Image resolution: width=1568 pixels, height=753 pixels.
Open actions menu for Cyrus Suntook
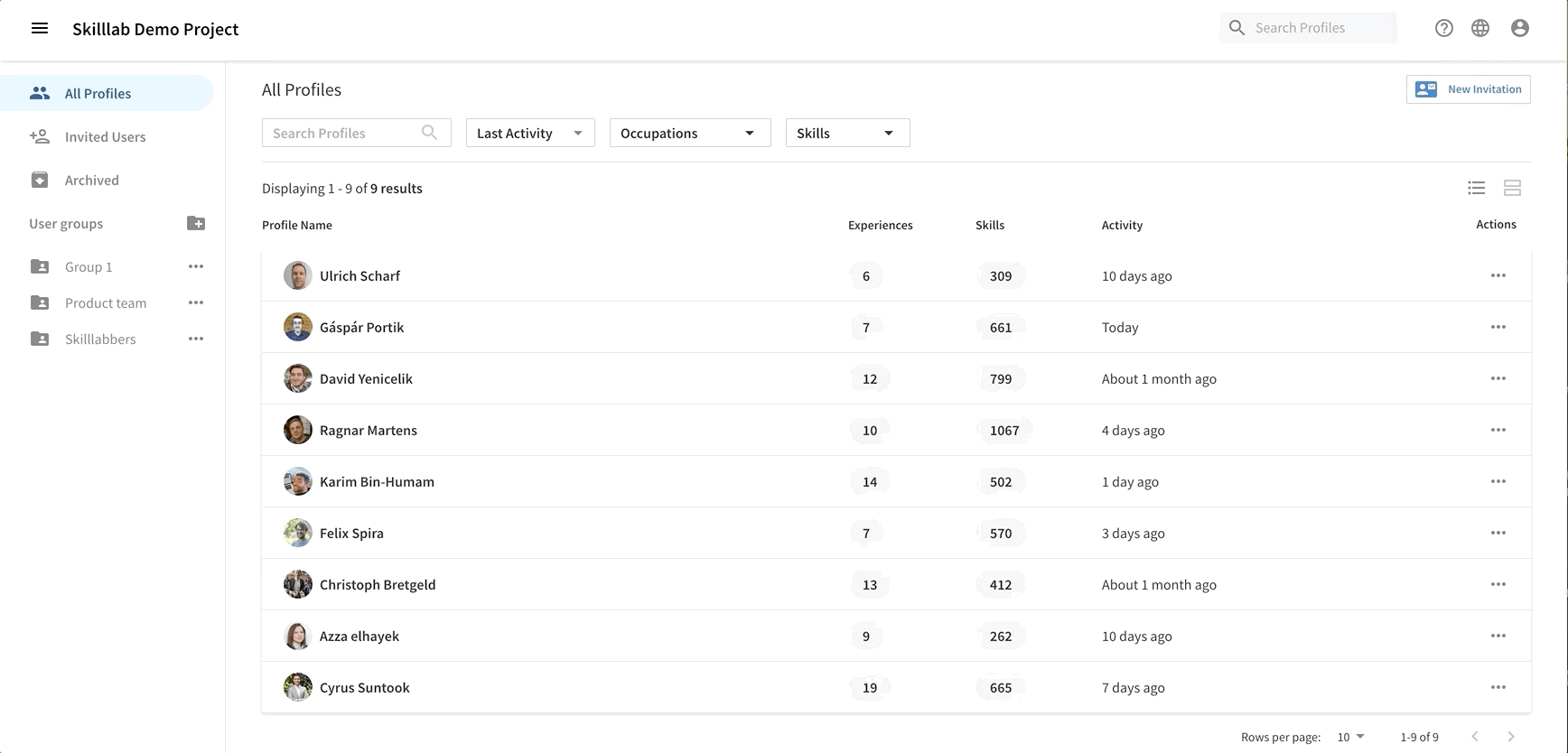pyautogui.click(x=1498, y=687)
